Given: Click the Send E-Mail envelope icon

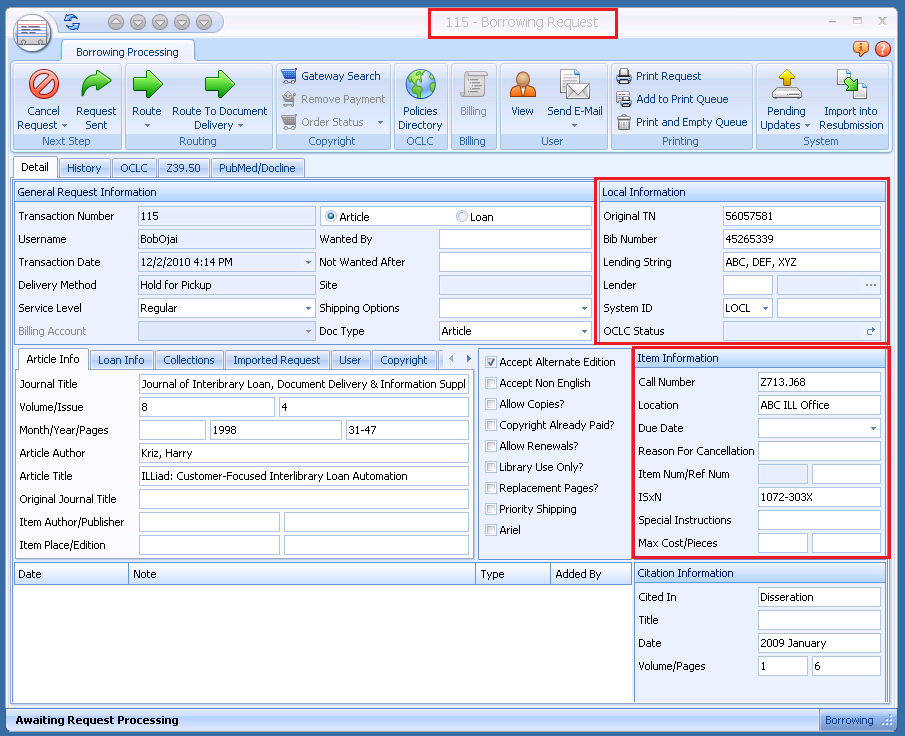Looking at the screenshot, I should [574, 85].
